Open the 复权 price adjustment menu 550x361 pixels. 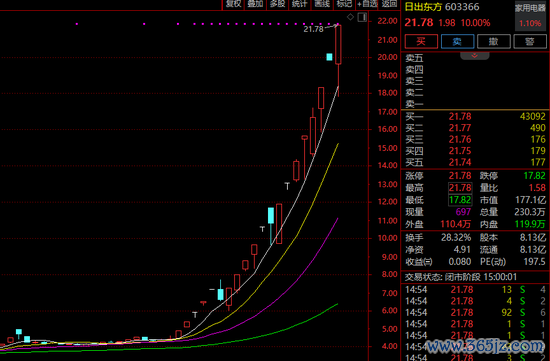click(233, 4)
